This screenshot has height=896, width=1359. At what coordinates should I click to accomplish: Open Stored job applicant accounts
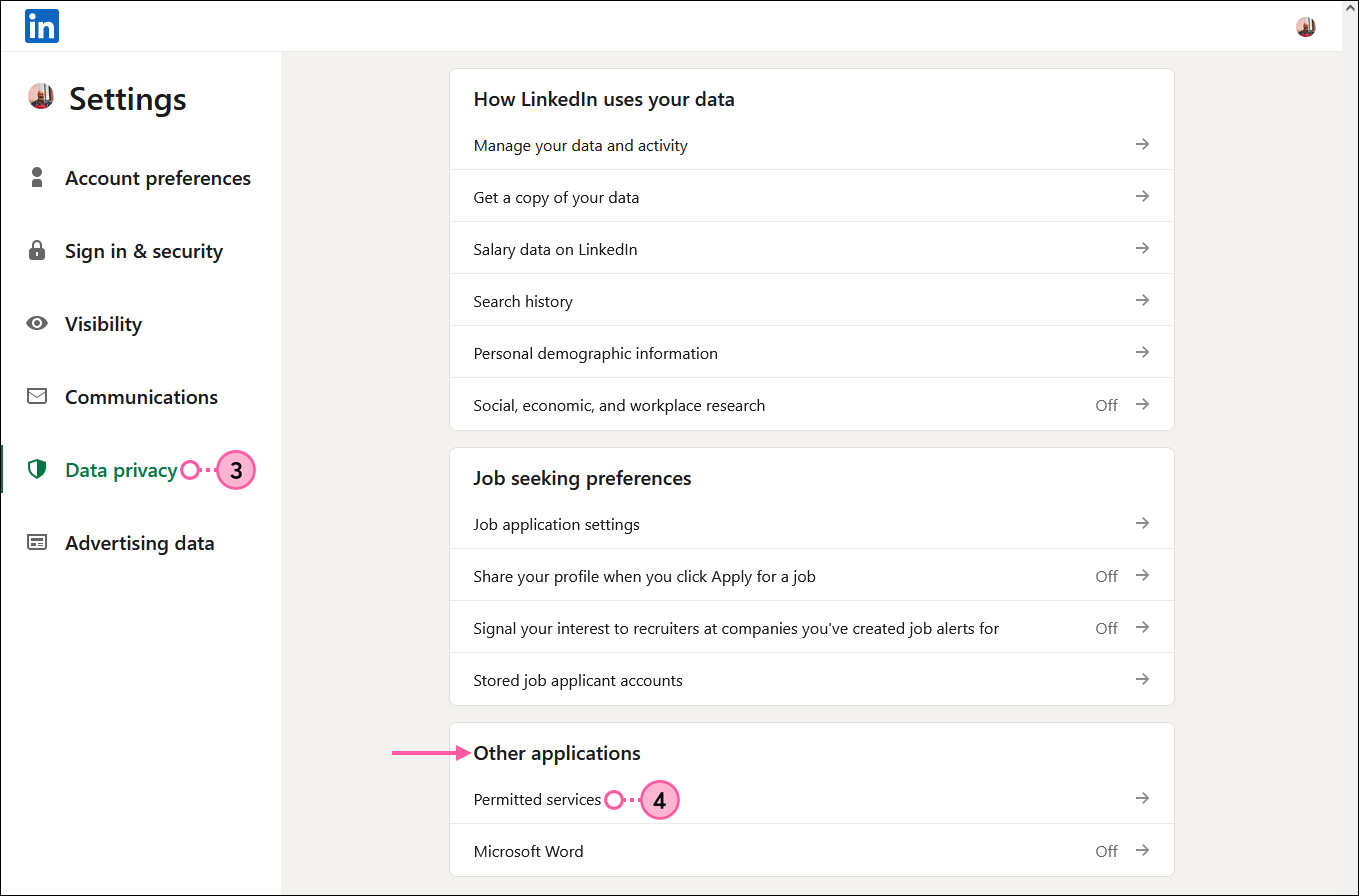pos(812,680)
